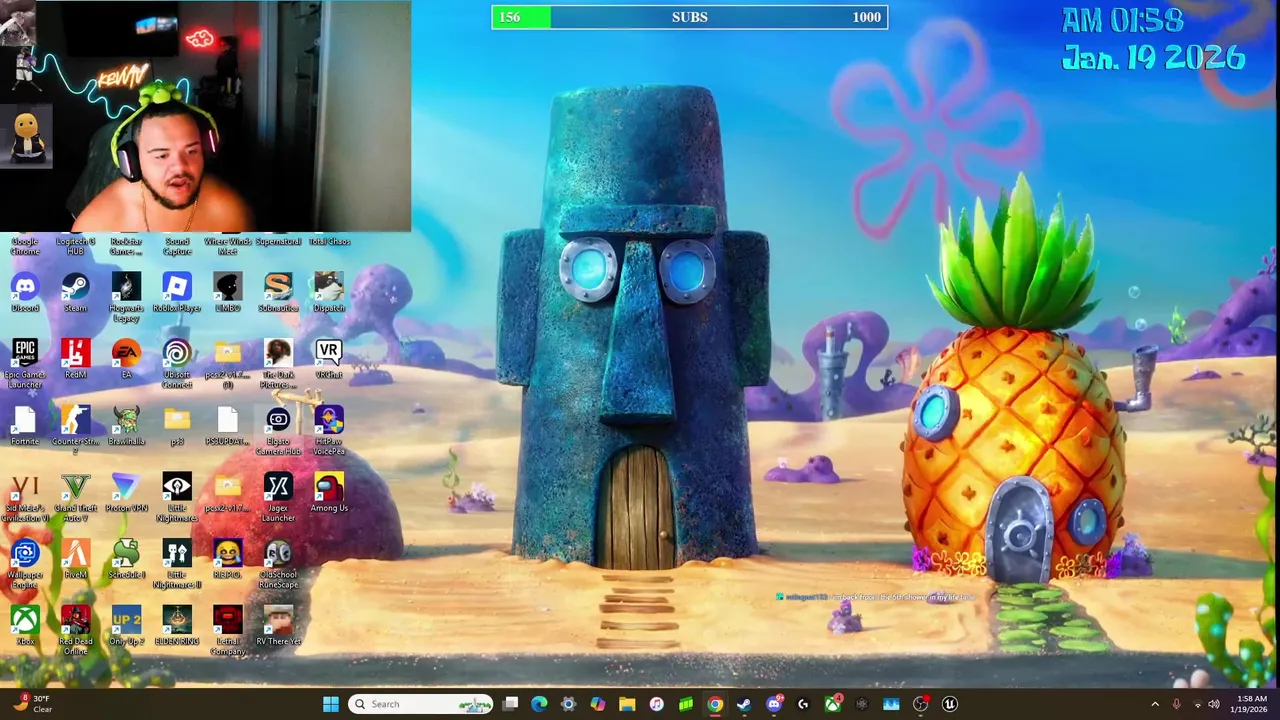1280x720 pixels.
Task: Select the Little Nightmares II icon
Action: tap(177, 563)
